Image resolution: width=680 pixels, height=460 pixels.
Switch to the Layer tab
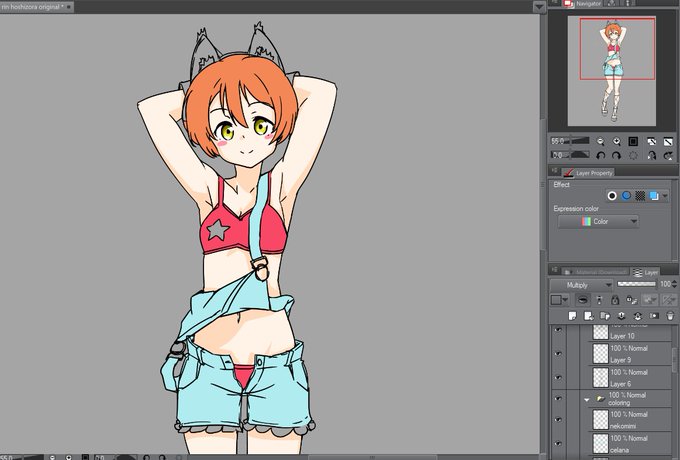pos(645,272)
